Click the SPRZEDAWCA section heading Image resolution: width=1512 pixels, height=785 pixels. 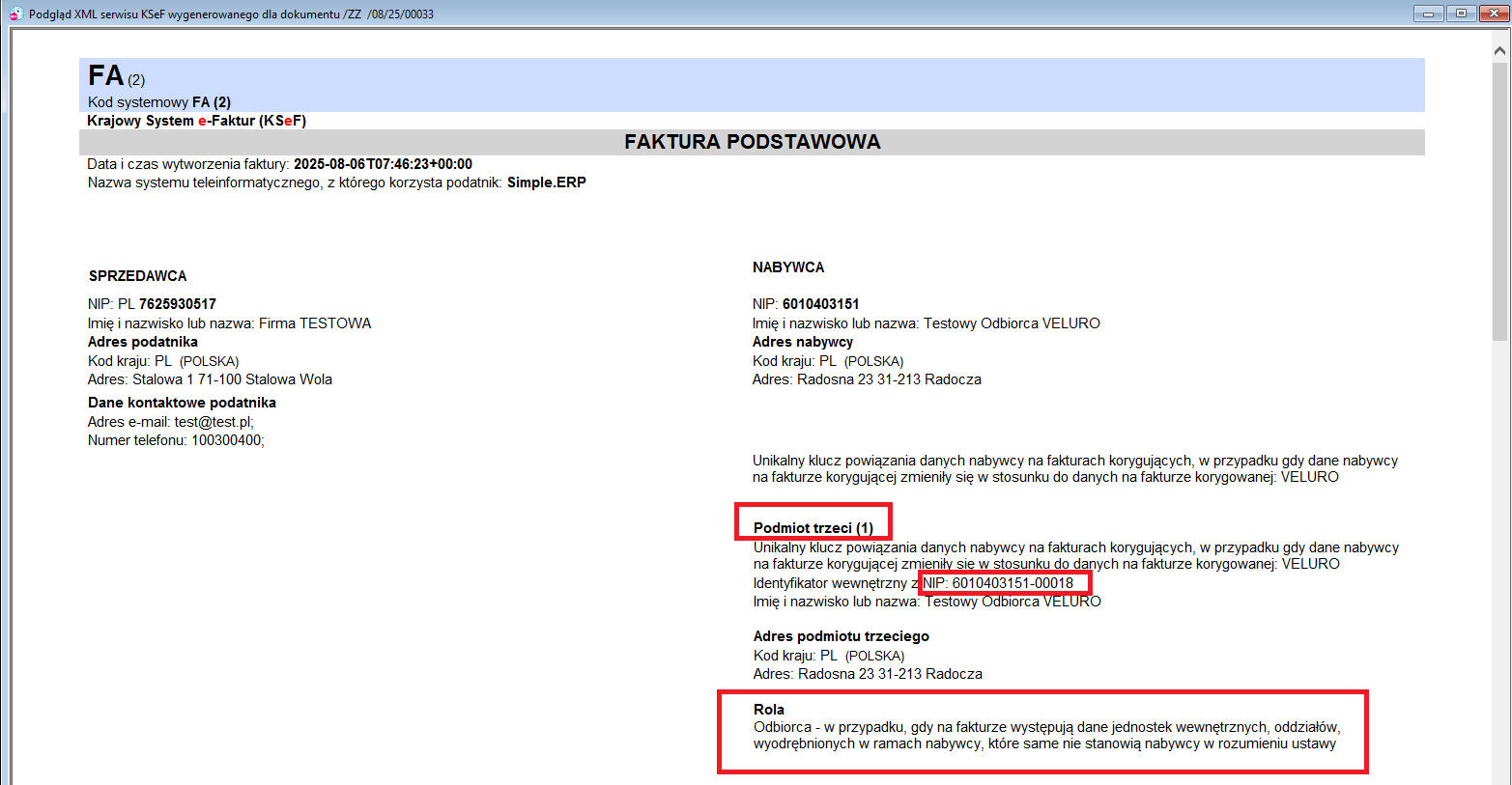tap(137, 276)
